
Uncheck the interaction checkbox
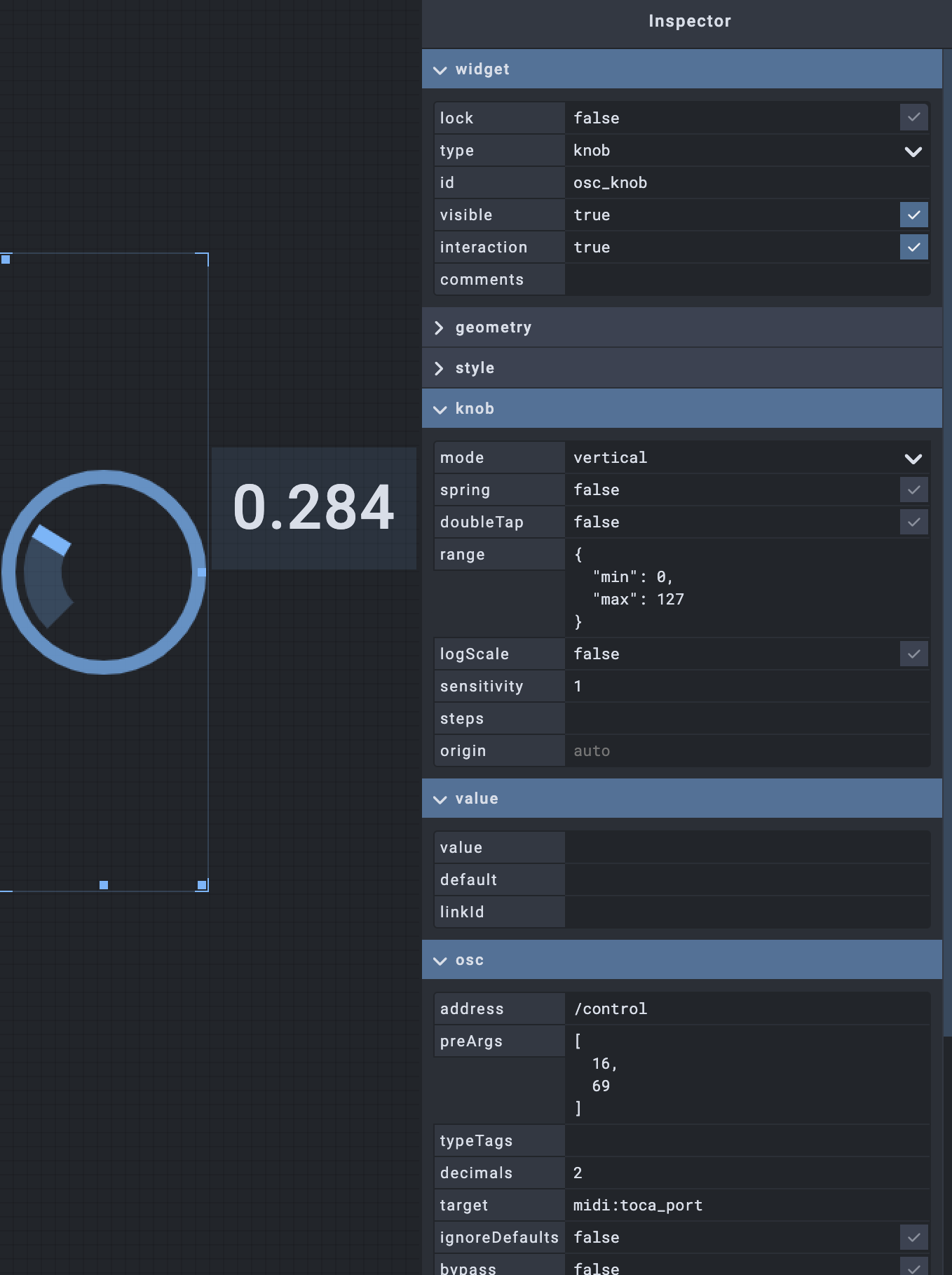pos(913,247)
